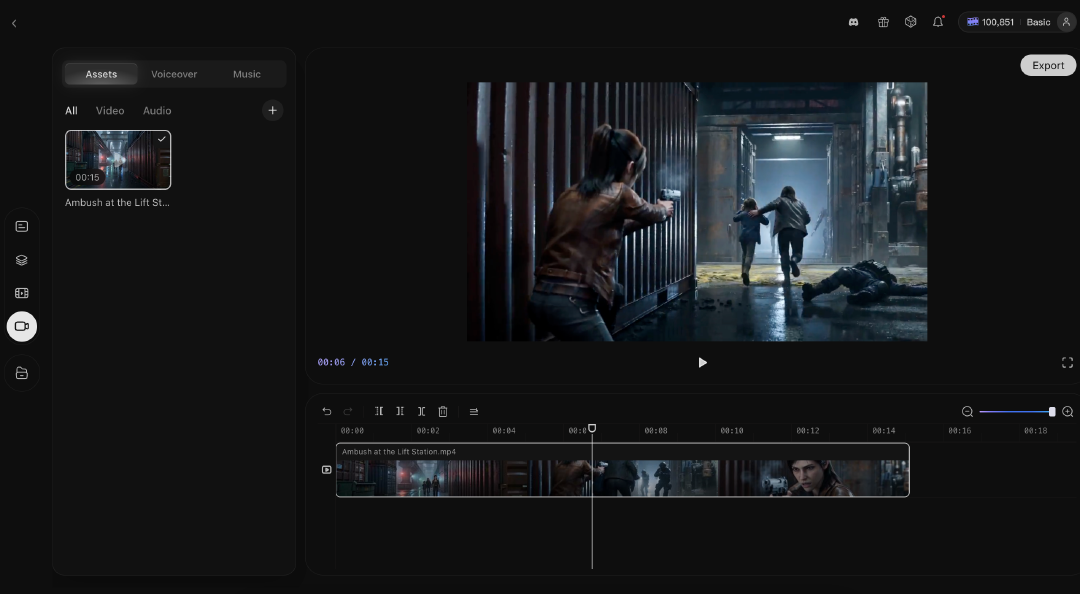Click the 100,851 credits balance
1080x594 pixels.
point(990,22)
